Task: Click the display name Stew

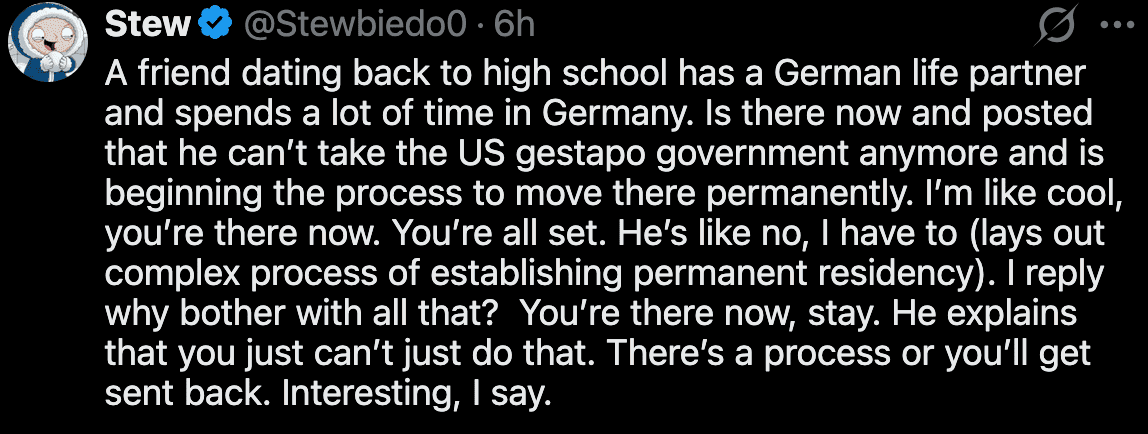Action: pos(146,24)
